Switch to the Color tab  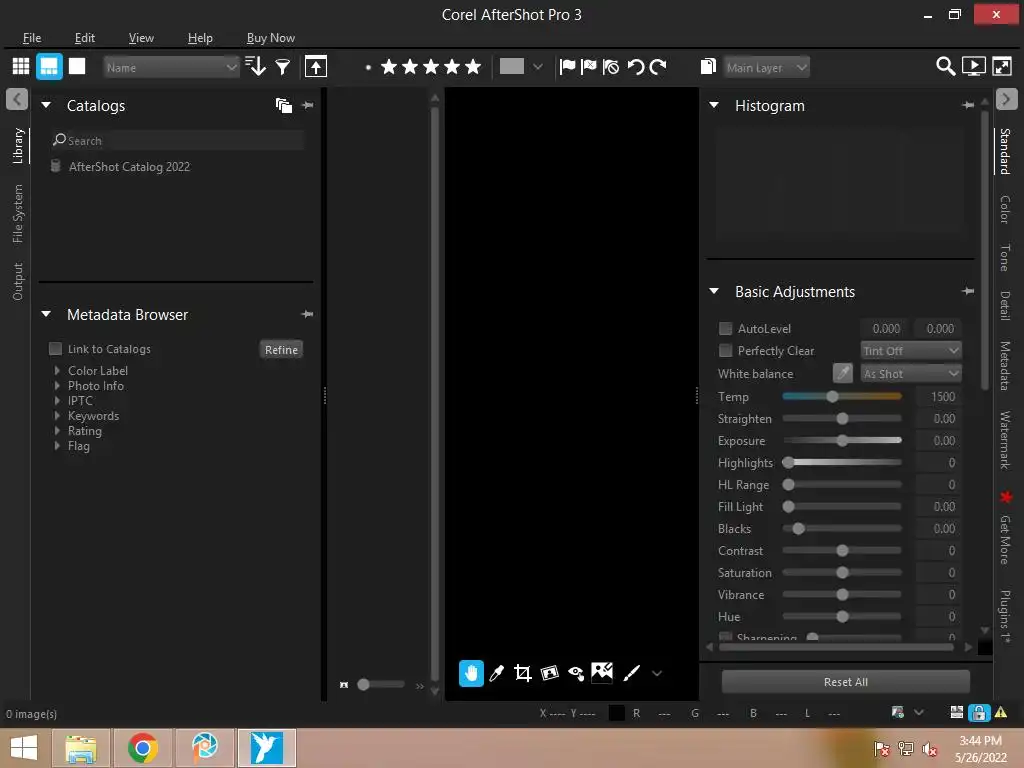coord(1005,209)
